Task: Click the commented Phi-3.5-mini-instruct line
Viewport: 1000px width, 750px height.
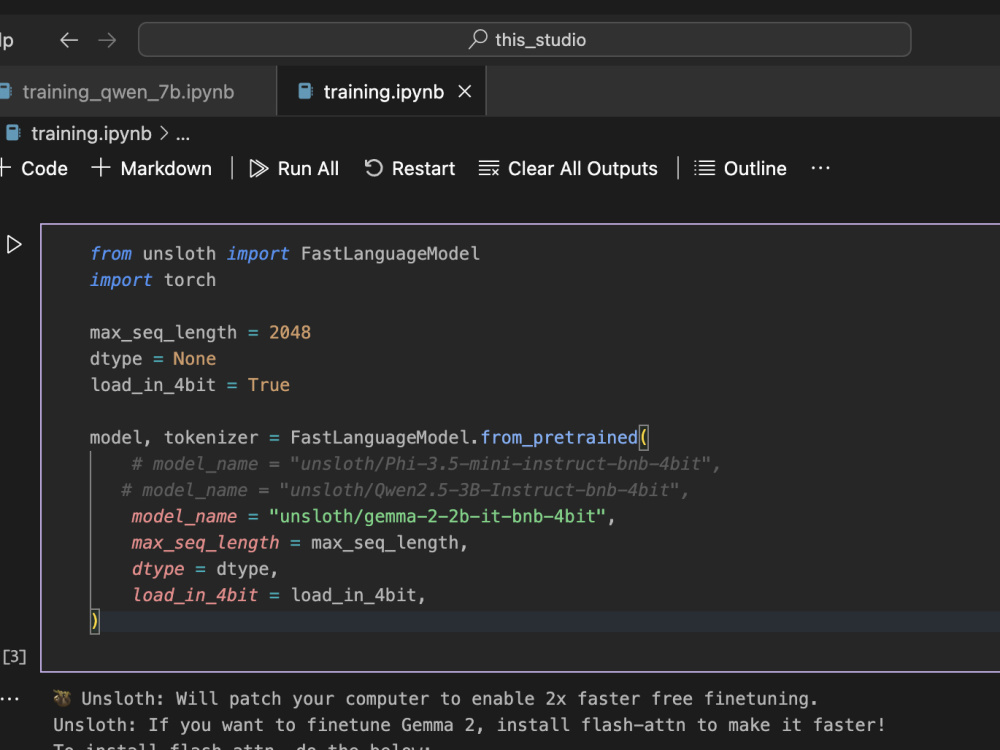Action: click(x=425, y=464)
